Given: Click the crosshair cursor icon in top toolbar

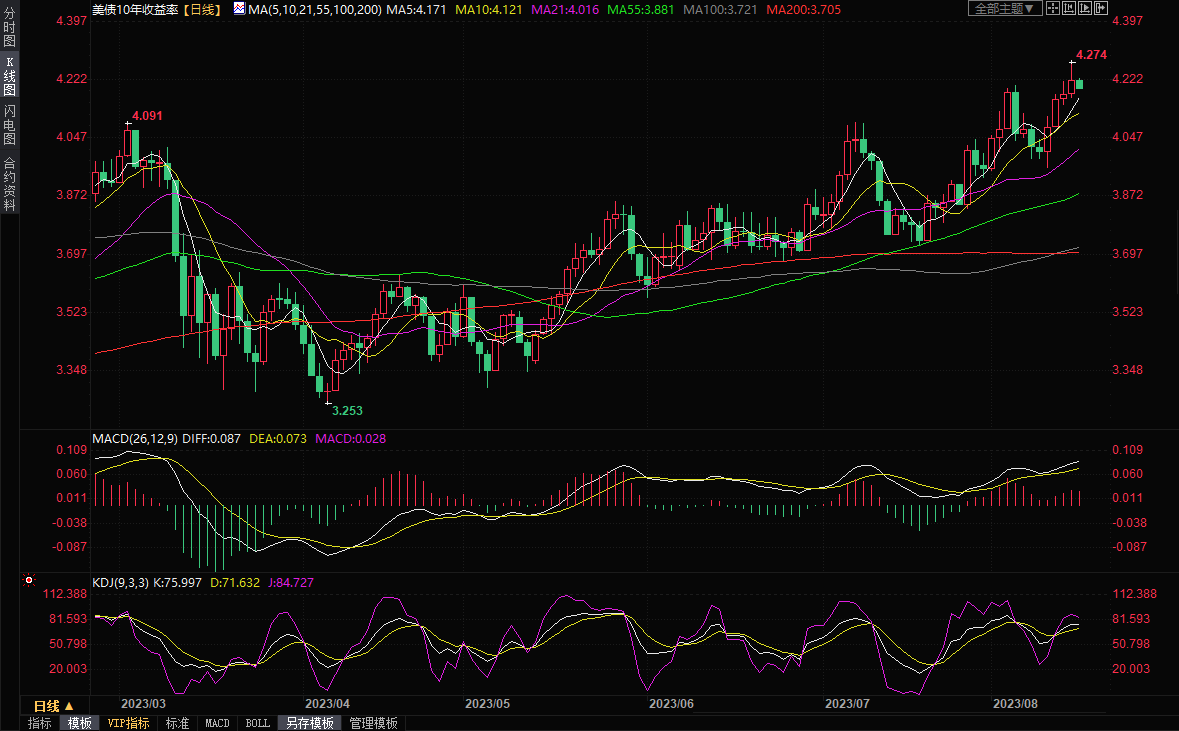Looking at the screenshot, I should pos(1052,8).
